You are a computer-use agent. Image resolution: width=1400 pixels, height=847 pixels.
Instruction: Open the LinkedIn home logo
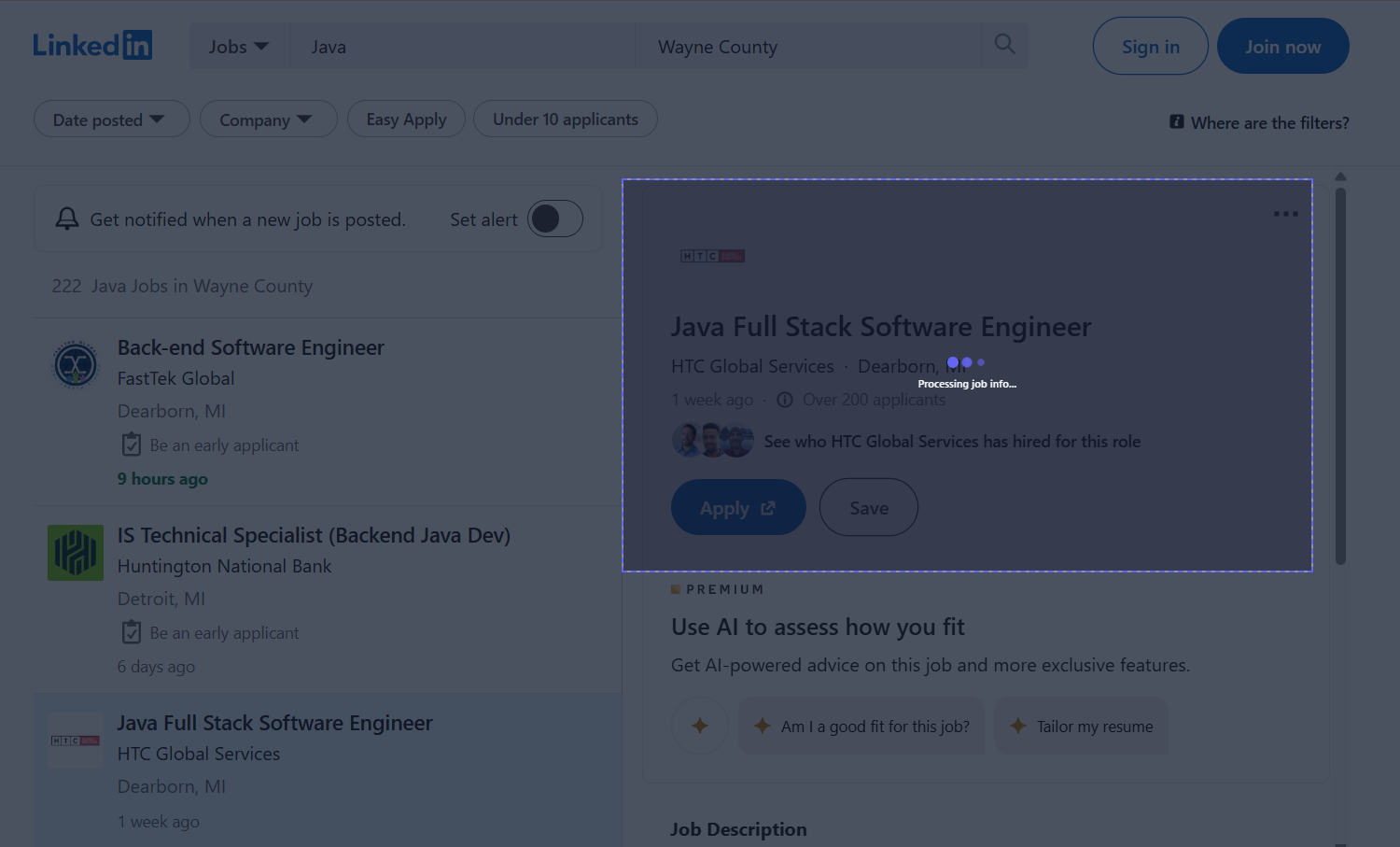pyautogui.click(x=92, y=45)
